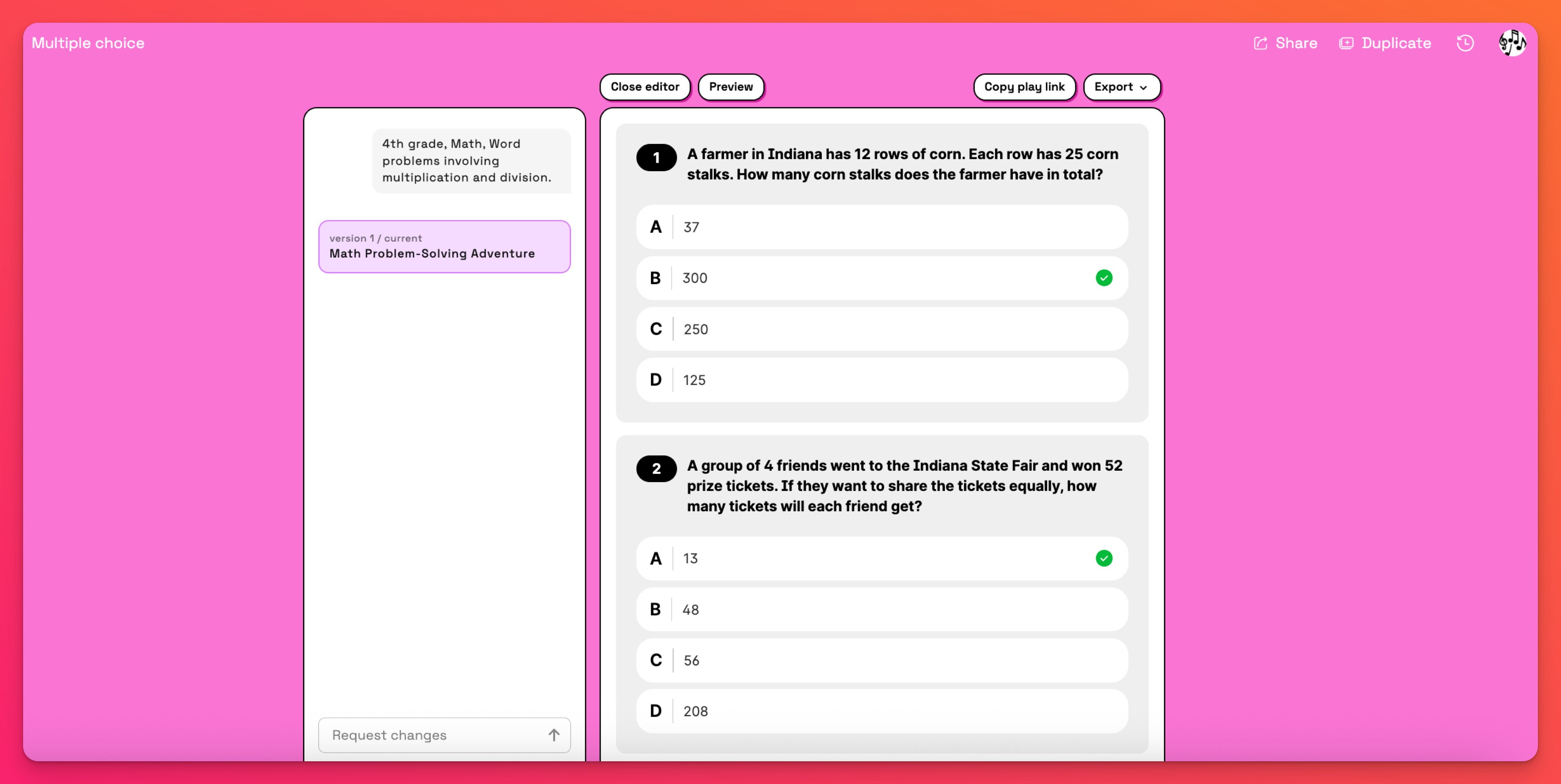The image size is (1561, 784).
Task: Click the Preview button
Action: pos(730,87)
